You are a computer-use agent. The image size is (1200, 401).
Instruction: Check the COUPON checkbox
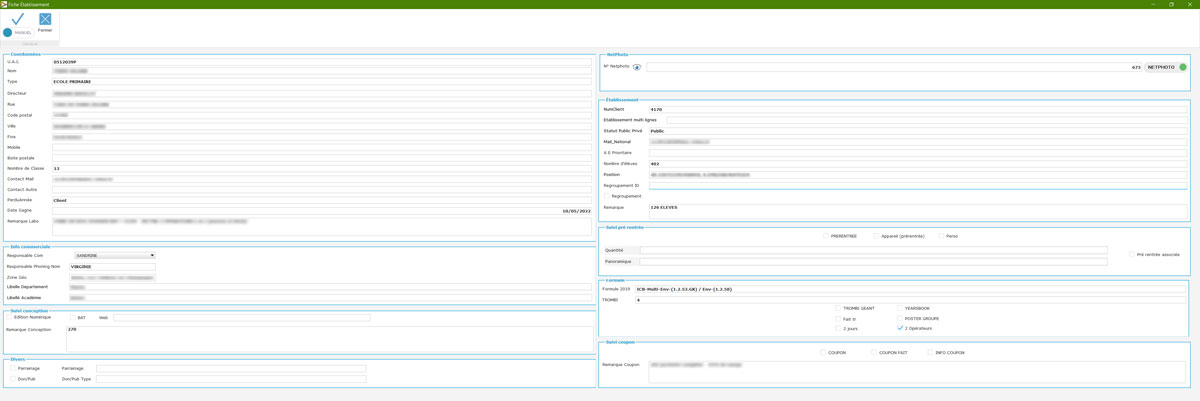[x=823, y=352]
